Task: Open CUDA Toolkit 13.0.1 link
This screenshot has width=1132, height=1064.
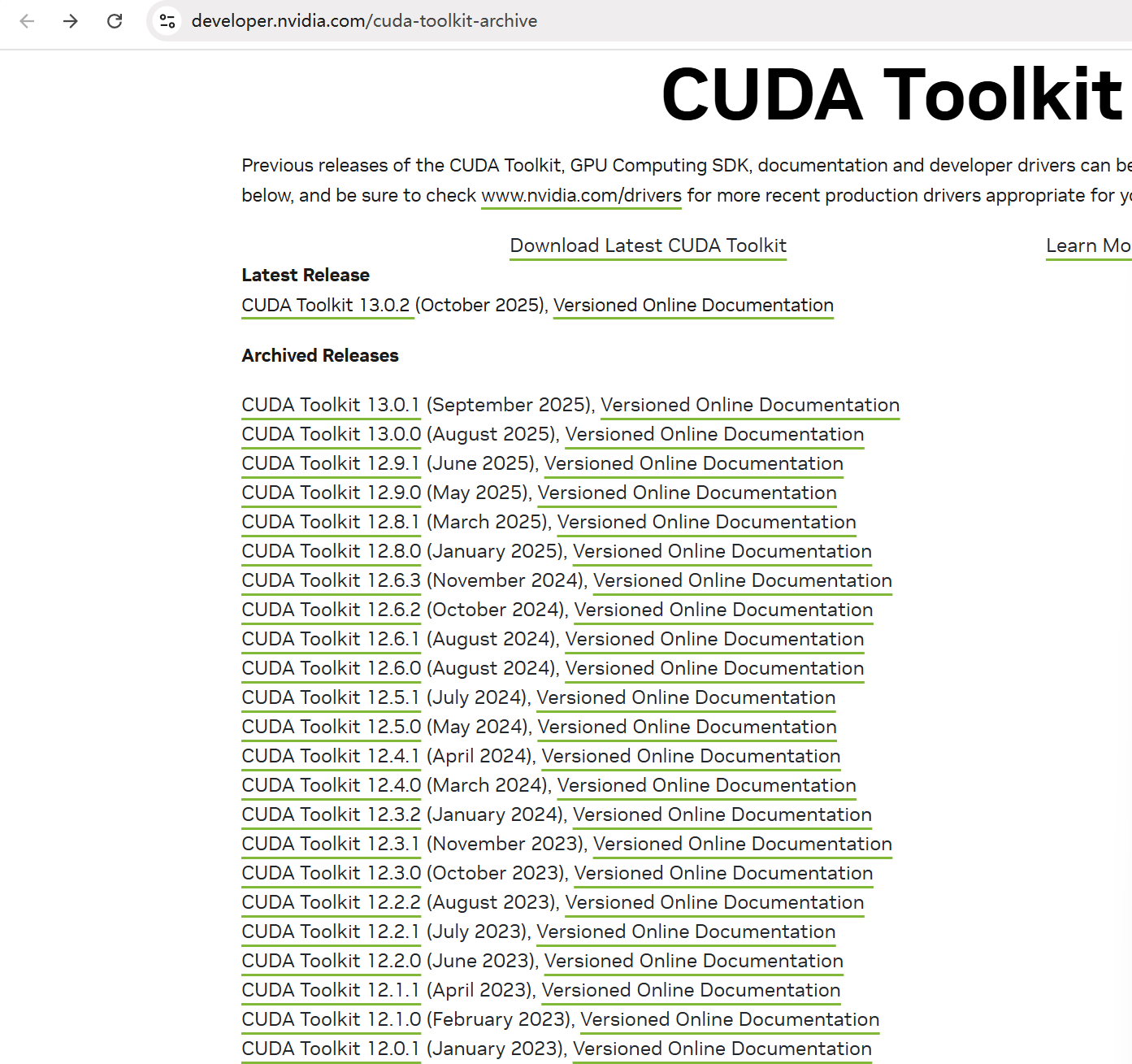Action: tap(331, 406)
